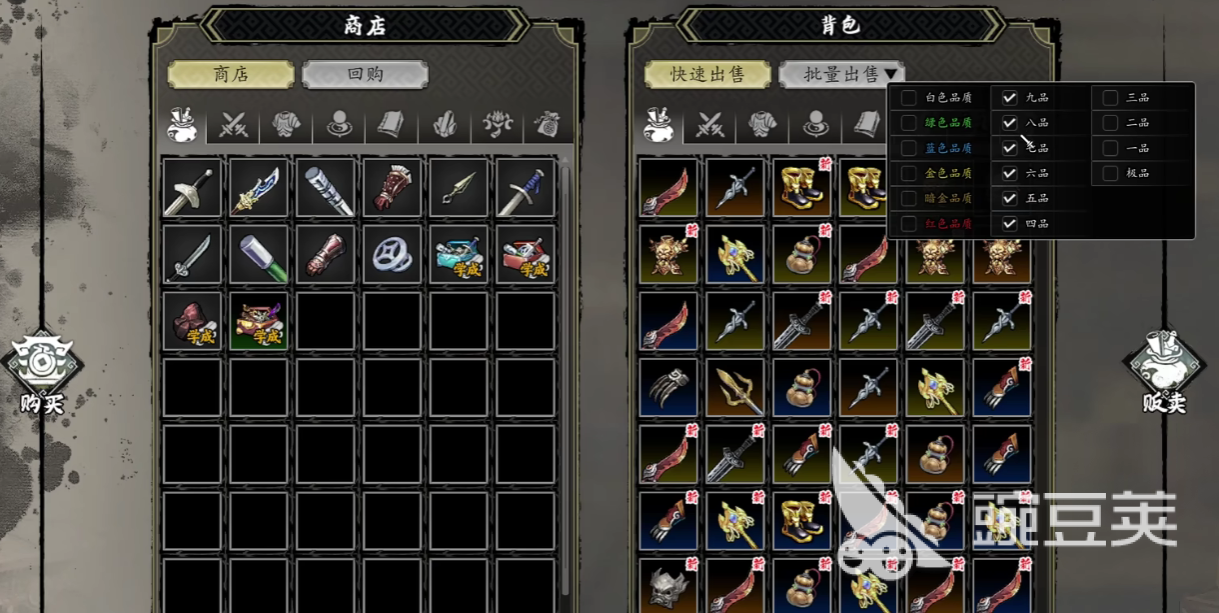Click the 贩卖 sell emblem
This screenshot has height=613, width=1219.
(1163, 372)
